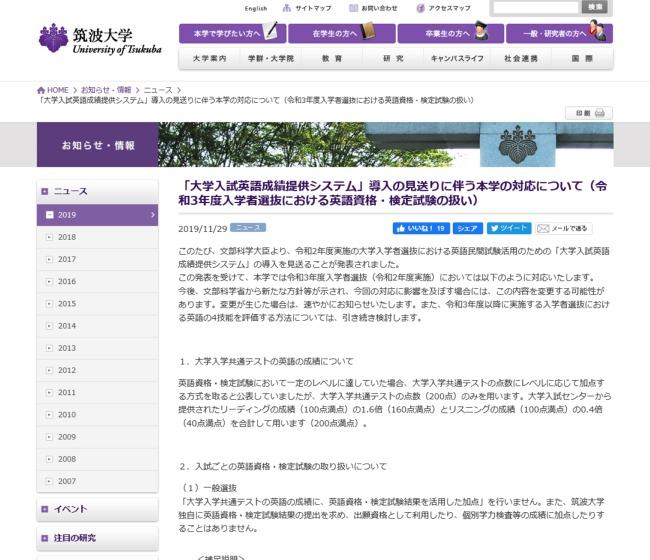Screen dimensions: 650x560
Task: Click the お知らせ・情報 purple banner heading
Action: coord(98,145)
